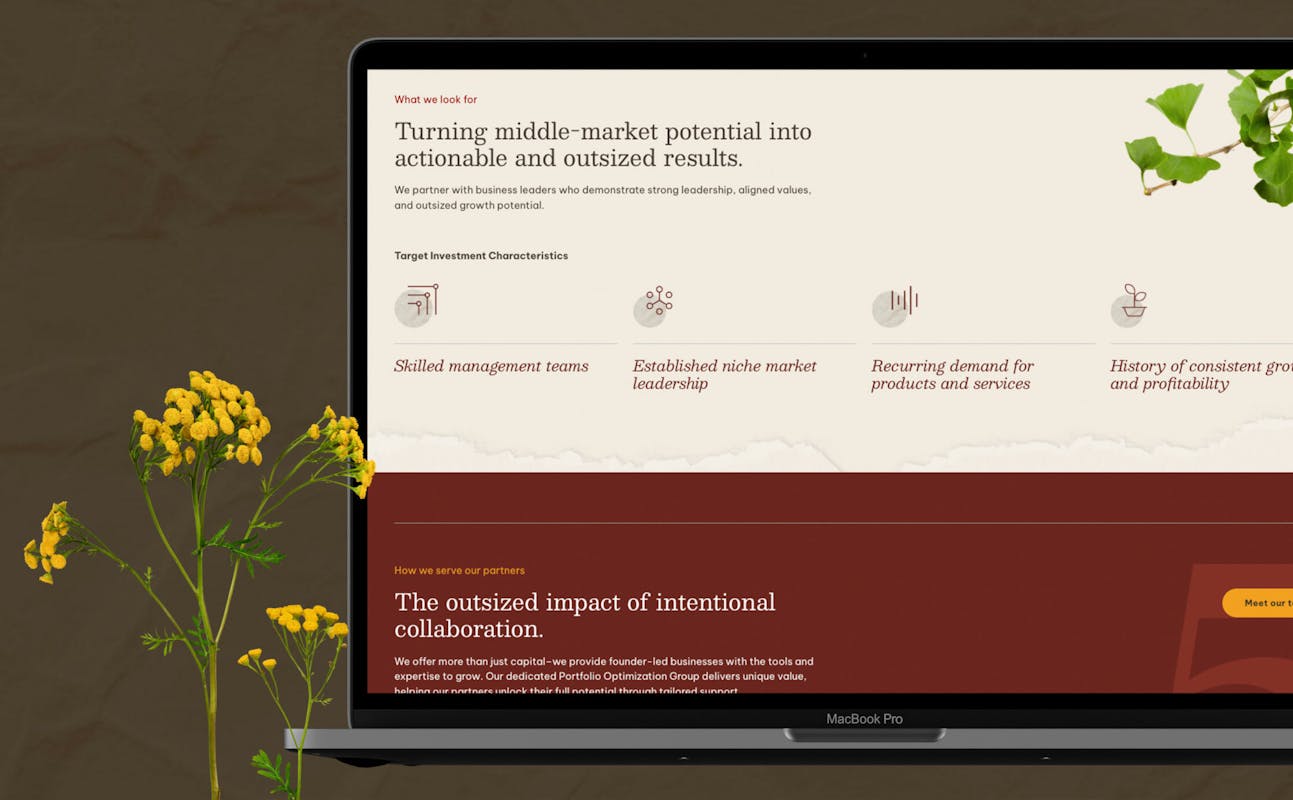
Task: Click "Skilled management teams" text
Action: tap(491, 366)
